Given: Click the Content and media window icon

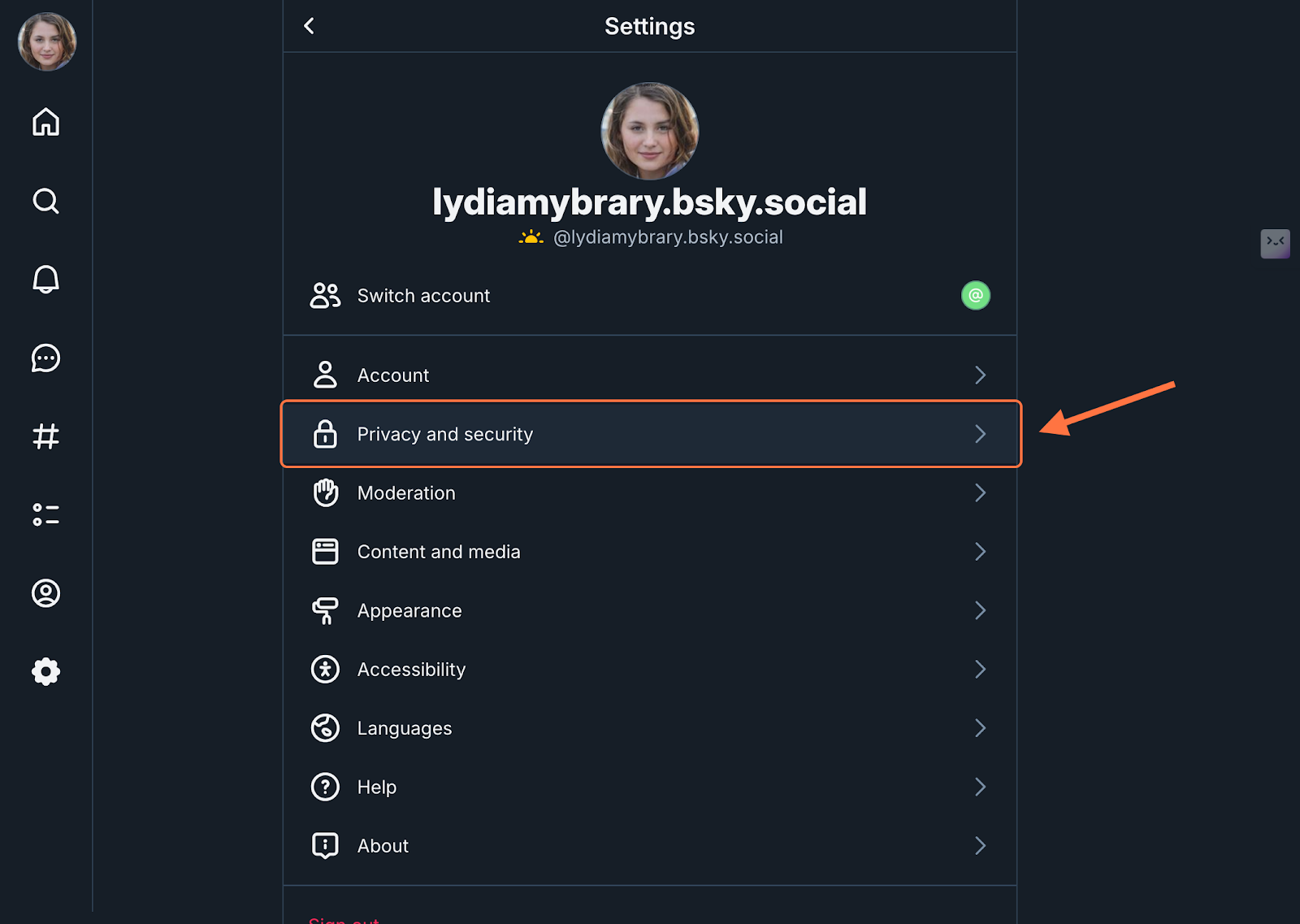Looking at the screenshot, I should [x=325, y=552].
